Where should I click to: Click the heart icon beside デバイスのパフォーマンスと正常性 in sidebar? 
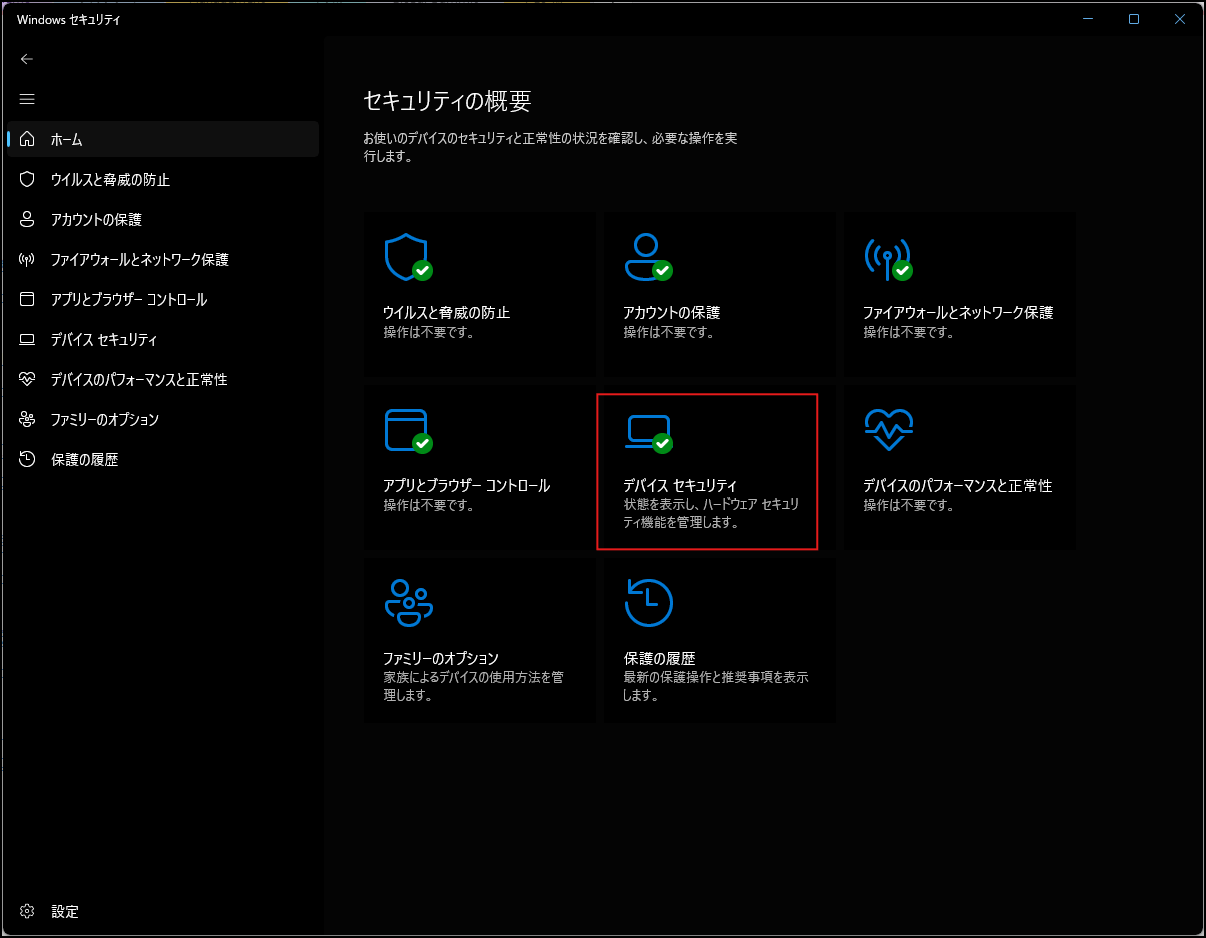point(27,379)
